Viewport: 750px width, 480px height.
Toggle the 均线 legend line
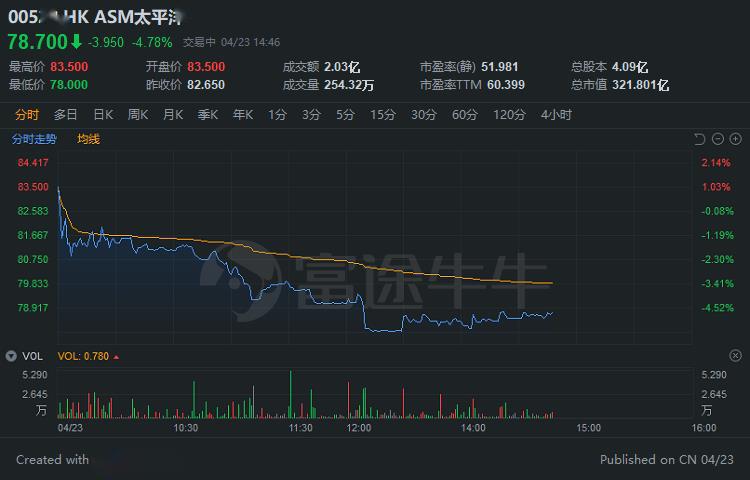[x=88, y=139]
